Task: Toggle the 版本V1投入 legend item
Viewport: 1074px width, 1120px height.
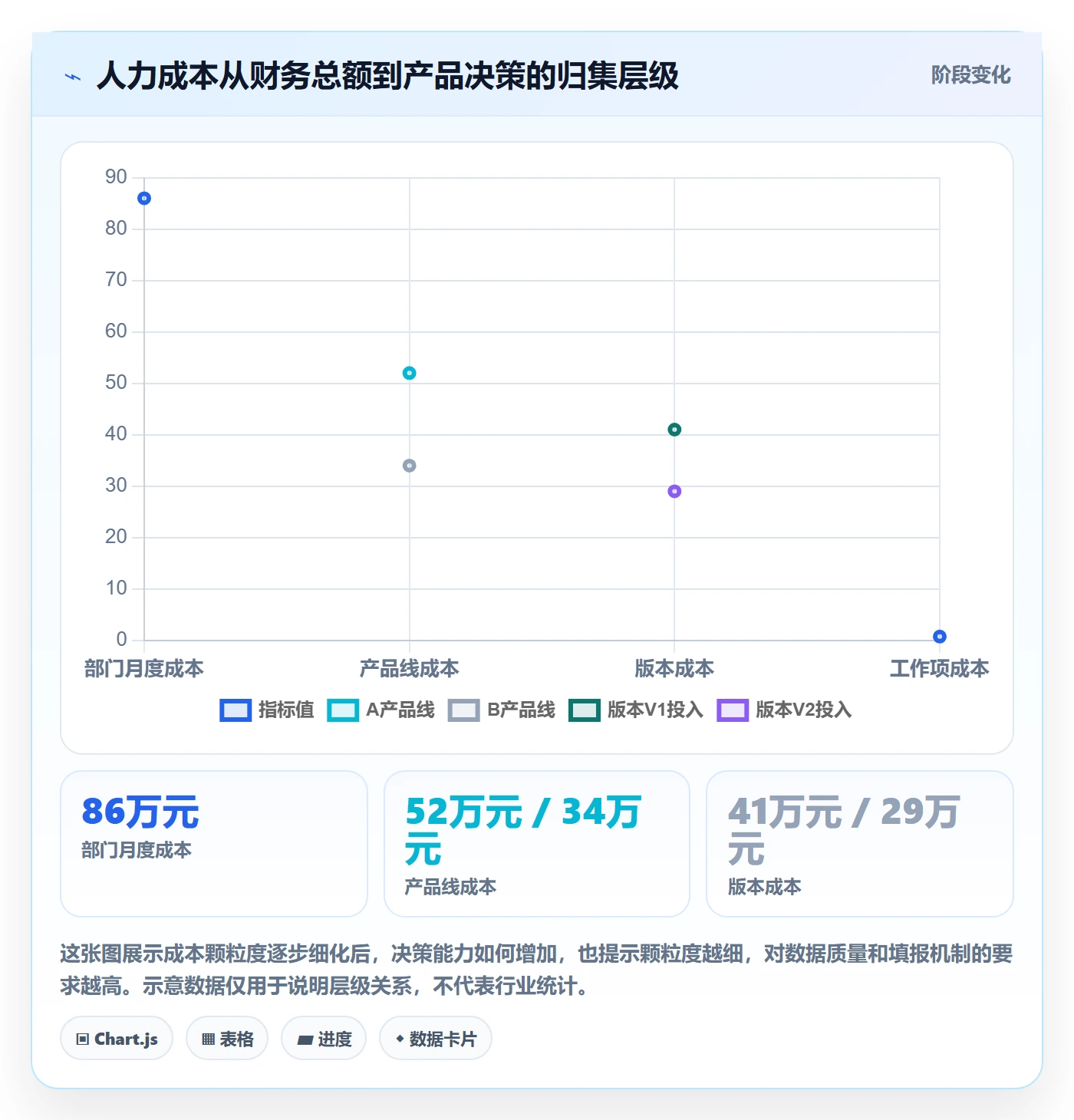Action: (x=636, y=710)
